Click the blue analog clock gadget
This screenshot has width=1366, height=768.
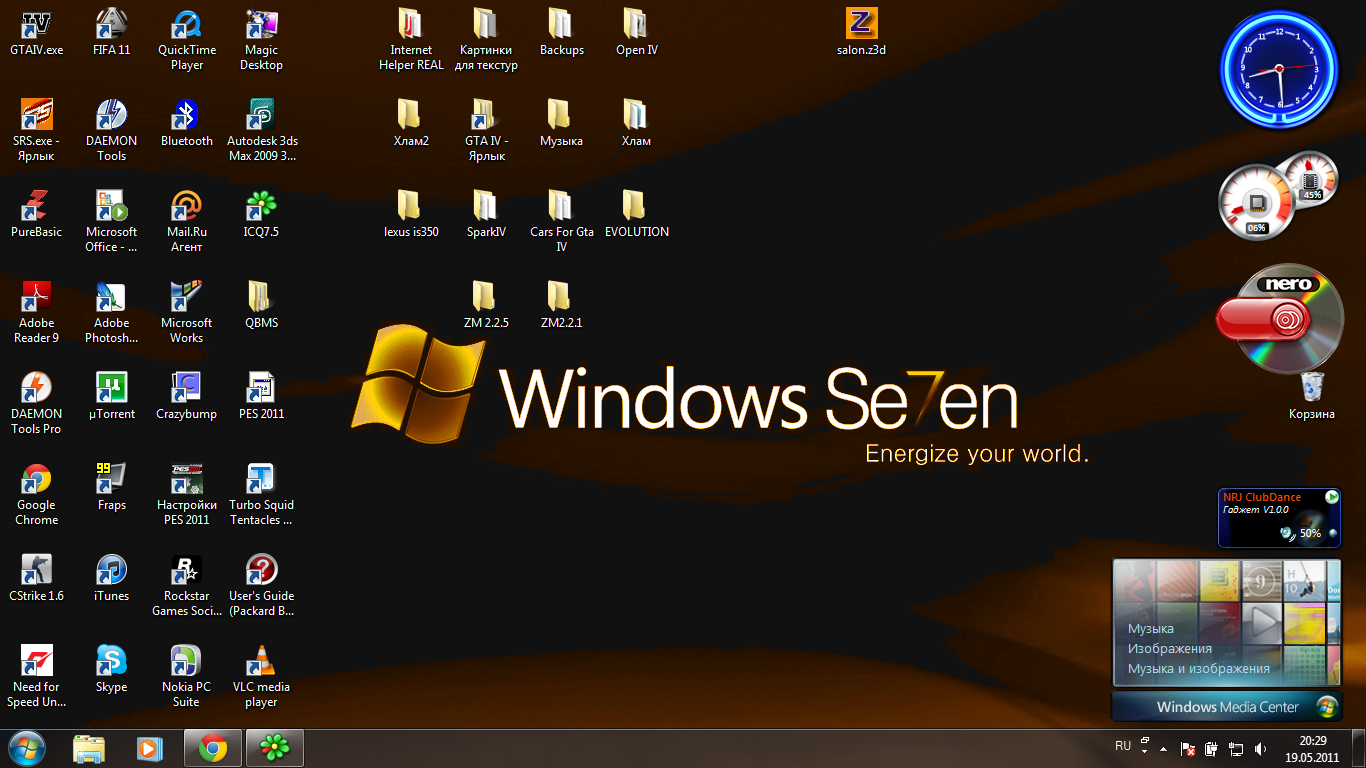click(1278, 70)
